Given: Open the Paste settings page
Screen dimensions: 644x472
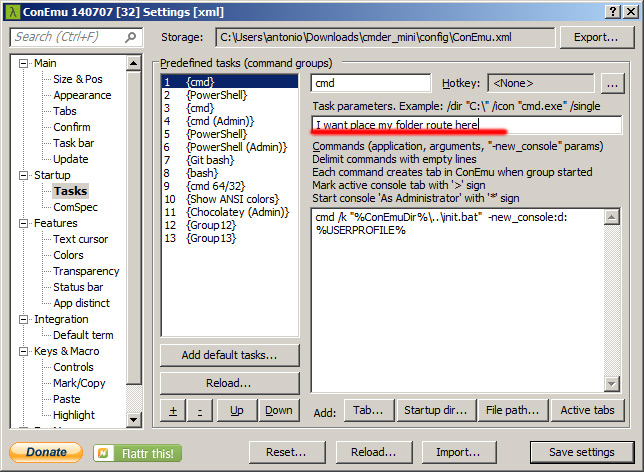Looking at the screenshot, I should pos(67,400).
